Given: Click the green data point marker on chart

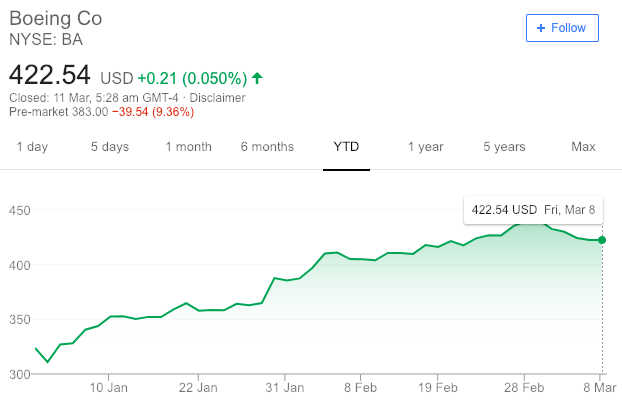Looking at the screenshot, I should tap(602, 239).
